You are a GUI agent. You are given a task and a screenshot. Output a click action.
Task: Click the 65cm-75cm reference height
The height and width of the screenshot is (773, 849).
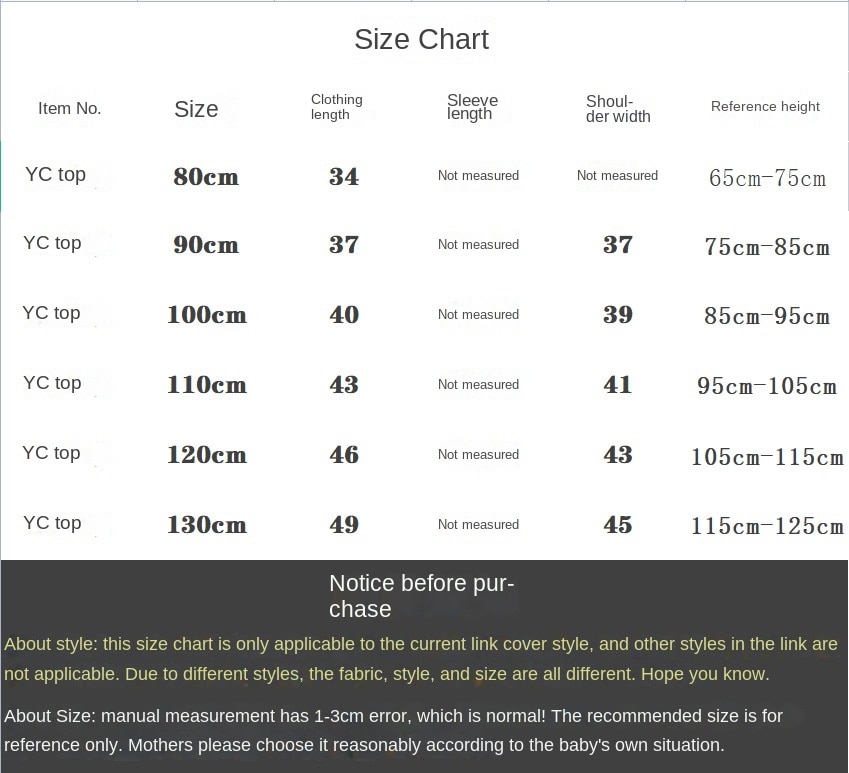point(767,178)
